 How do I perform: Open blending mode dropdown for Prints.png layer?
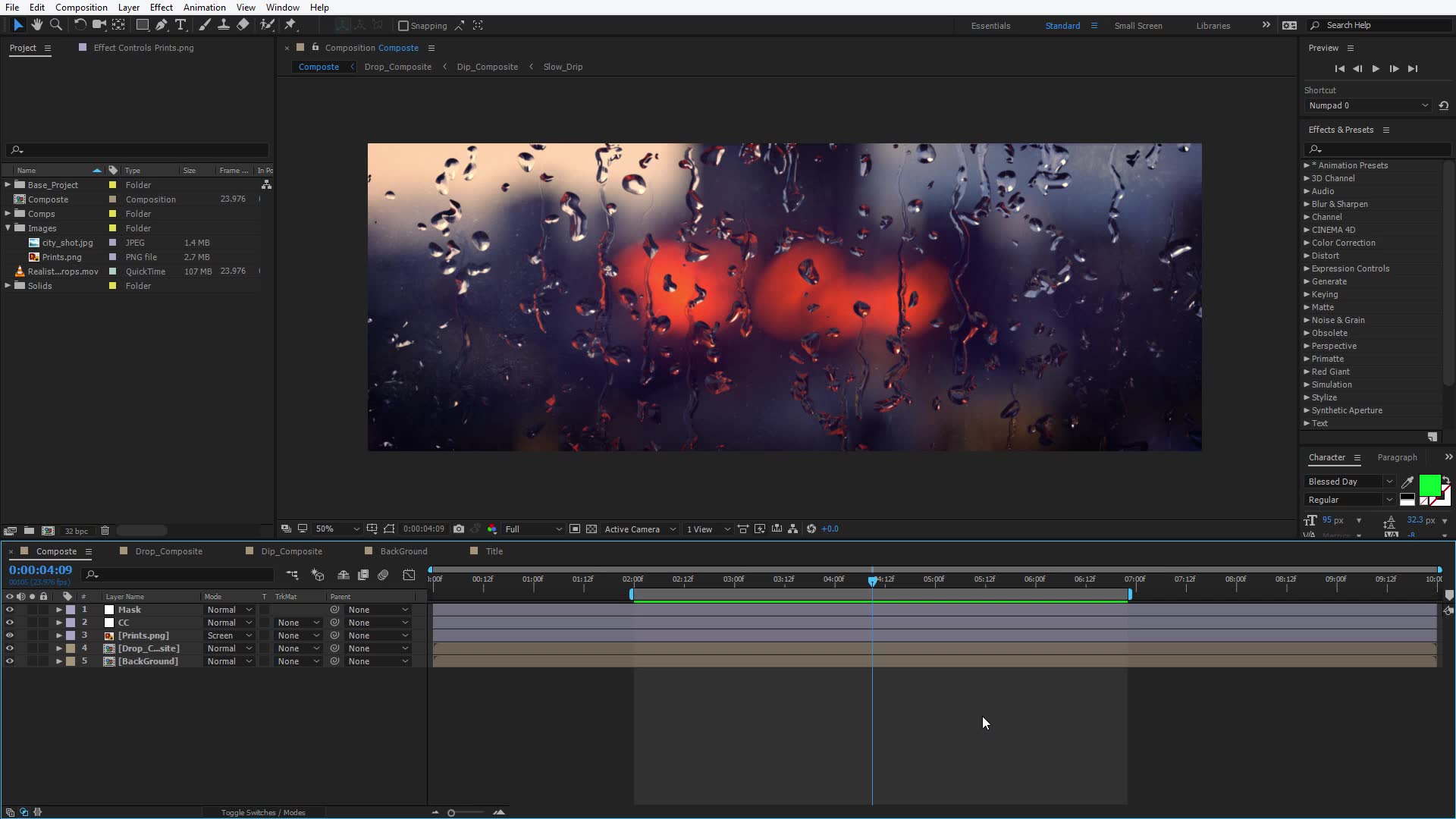coord(230,635)
